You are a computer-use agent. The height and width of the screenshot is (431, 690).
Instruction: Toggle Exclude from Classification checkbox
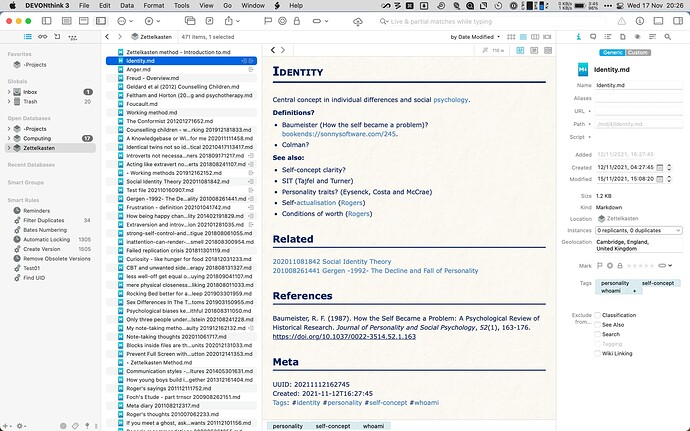click(597, 315)
